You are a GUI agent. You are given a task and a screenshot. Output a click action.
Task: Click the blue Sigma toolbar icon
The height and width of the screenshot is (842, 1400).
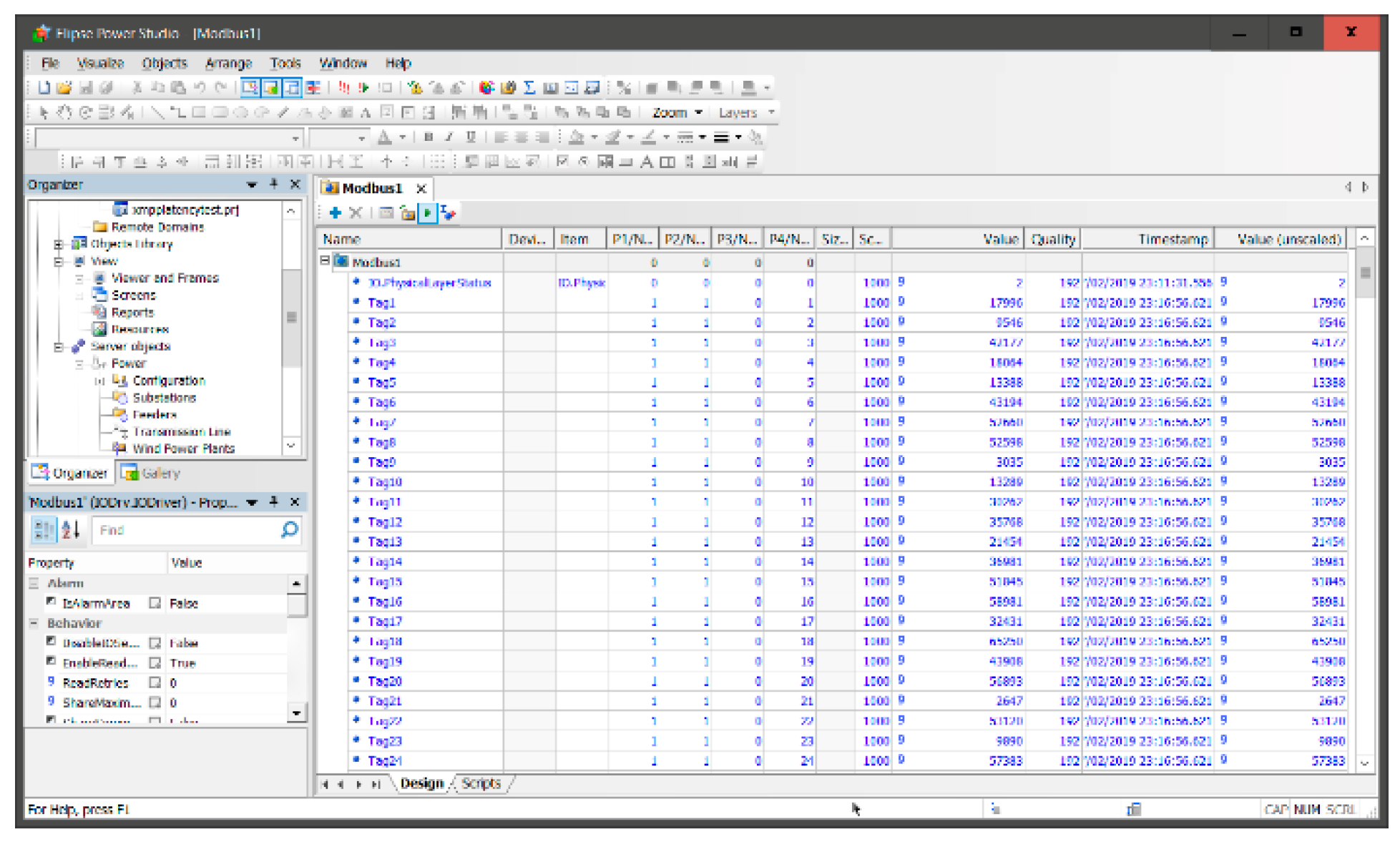[x=529, y=88]
